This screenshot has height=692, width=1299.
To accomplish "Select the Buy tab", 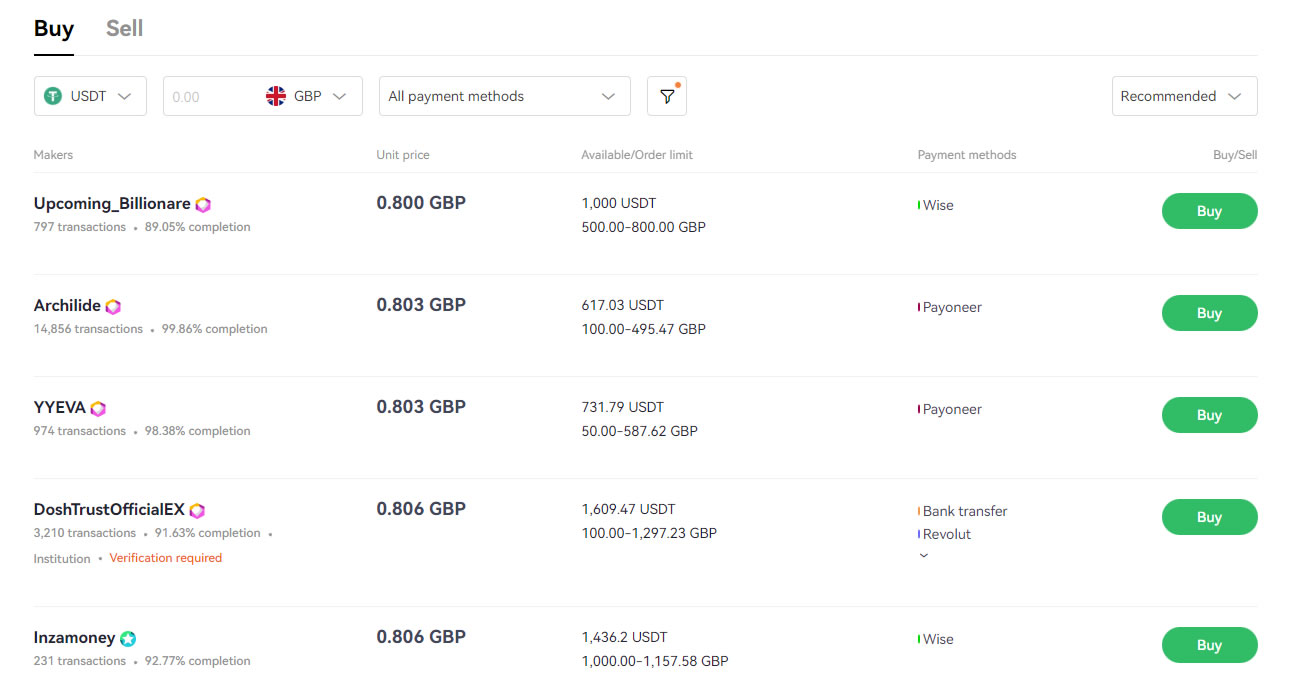I will tap(53, 28).
